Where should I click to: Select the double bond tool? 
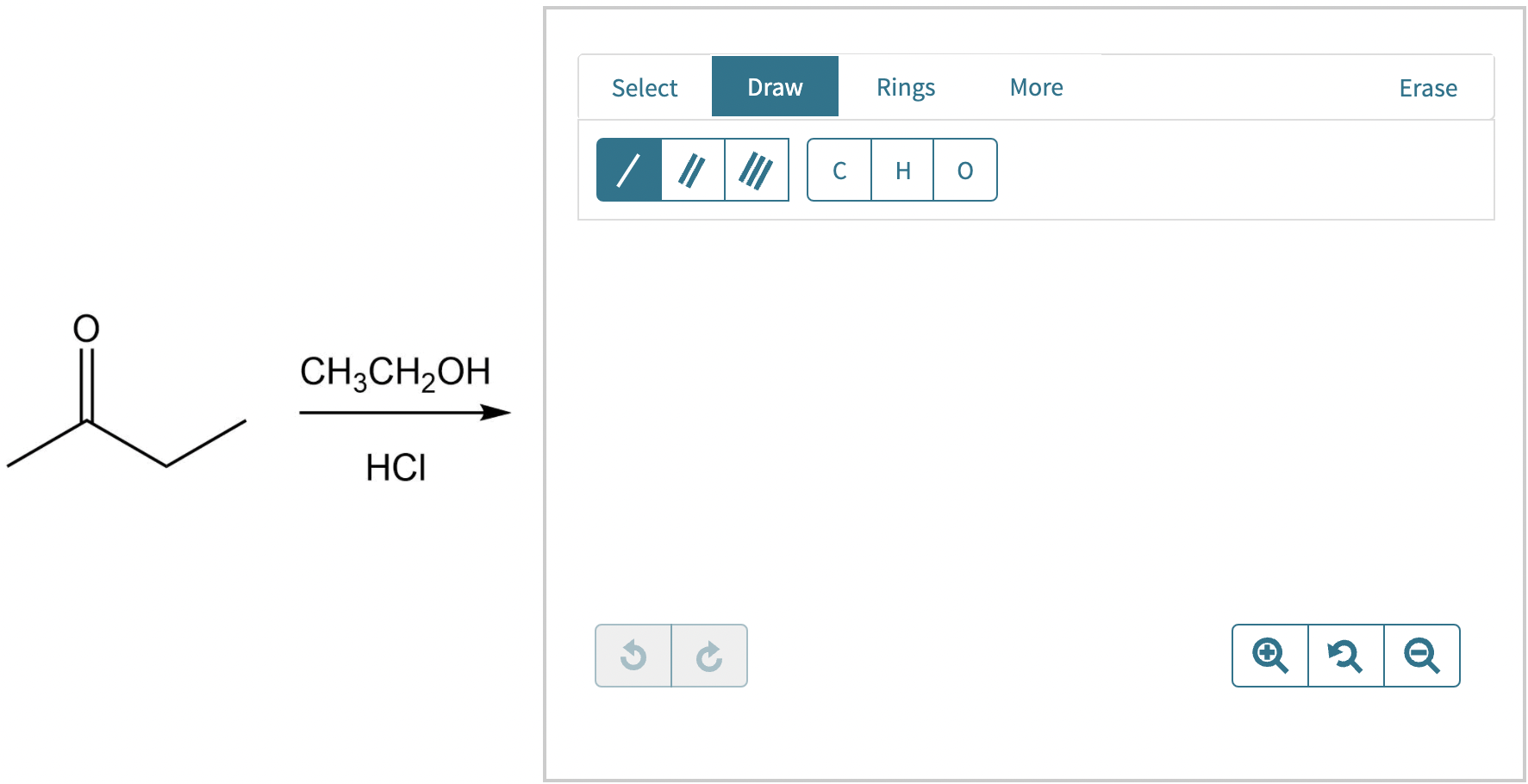coord(692,170)
